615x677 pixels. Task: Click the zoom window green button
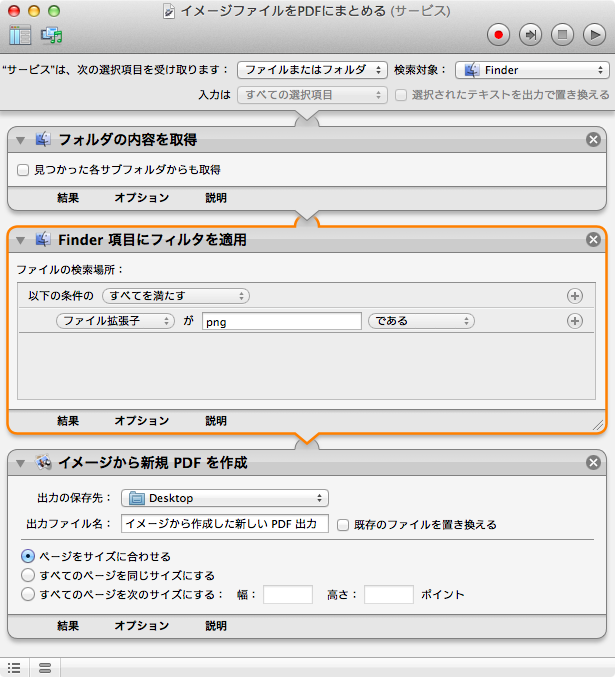54,11
